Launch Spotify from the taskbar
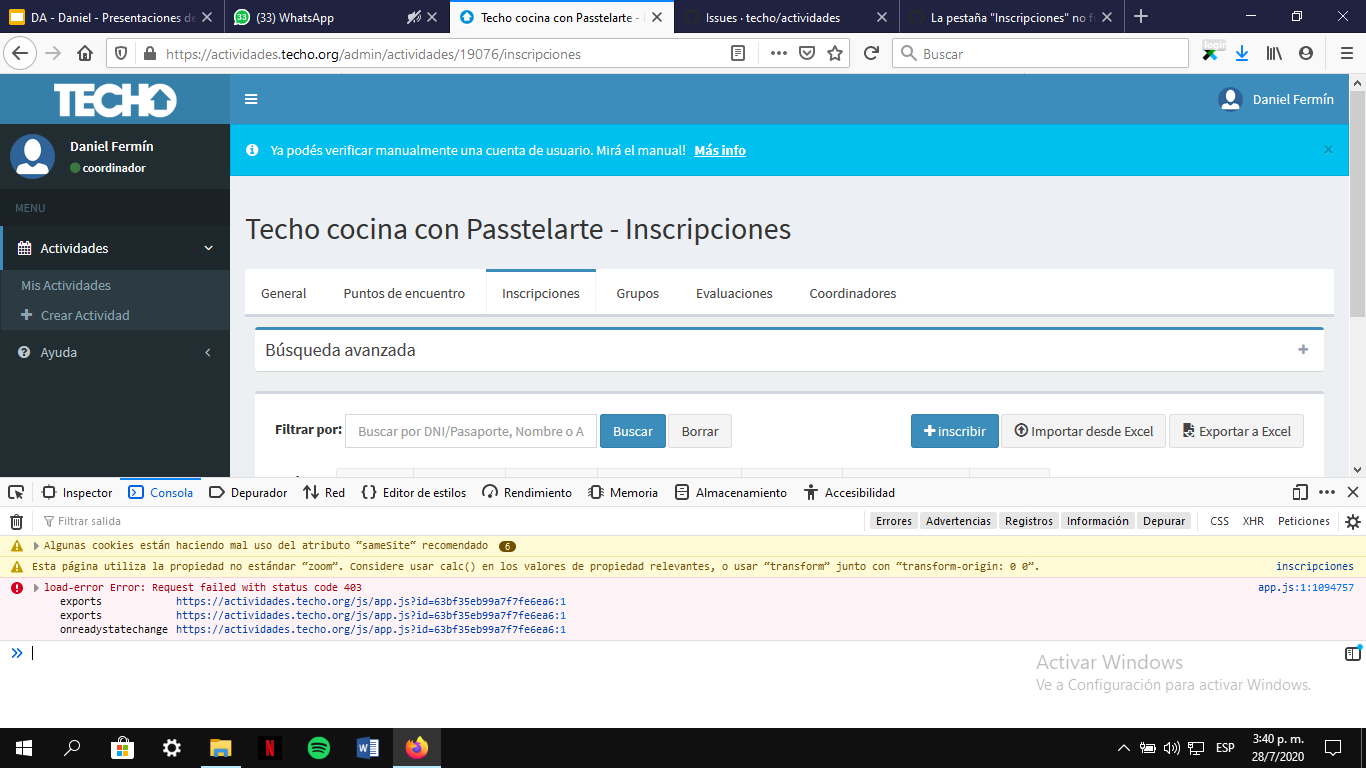Screen dimensions: 1366x768 pos(318,747)
